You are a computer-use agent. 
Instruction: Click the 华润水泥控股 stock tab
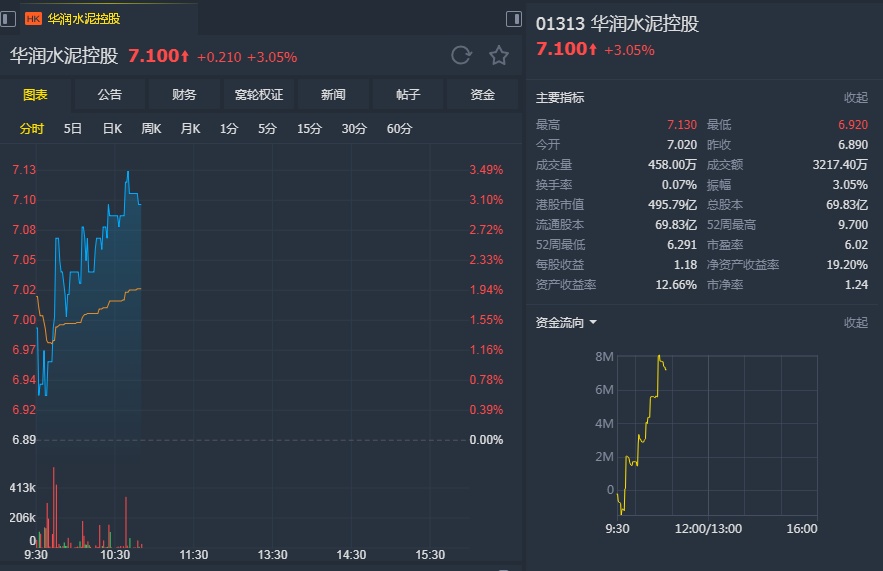point(84,18)
